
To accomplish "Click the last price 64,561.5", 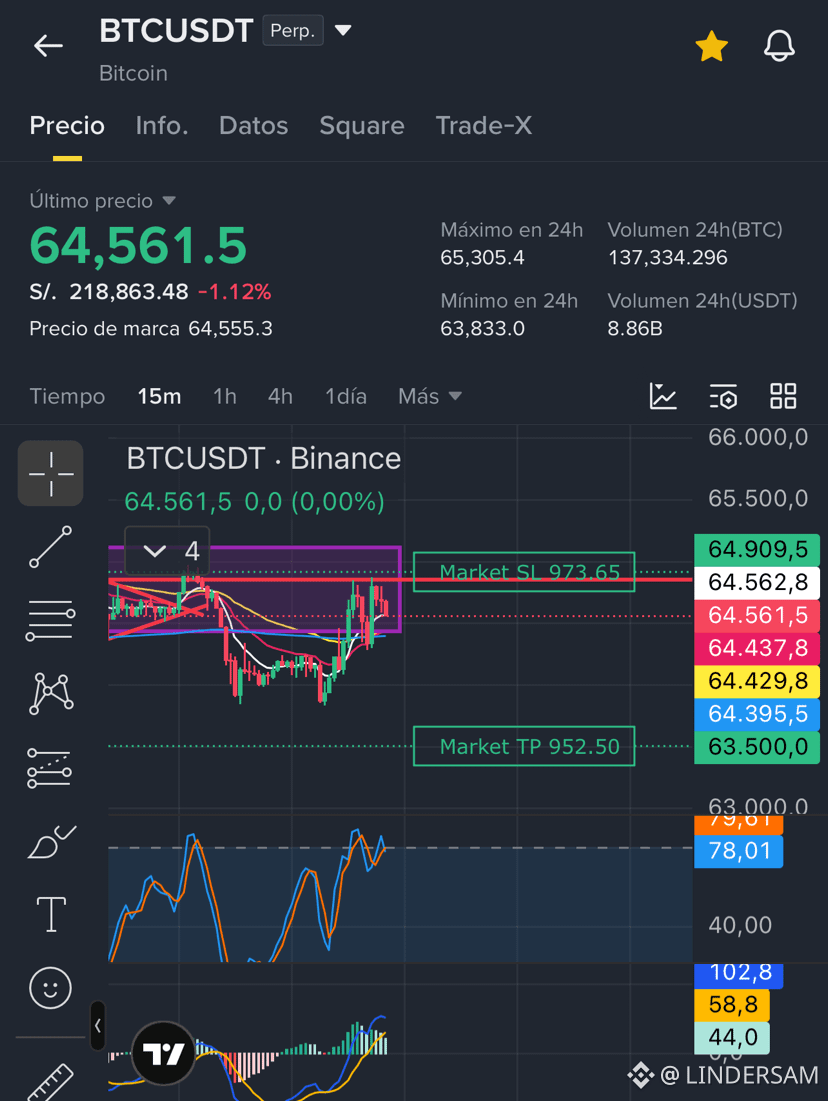I will [x=138, y=246].
